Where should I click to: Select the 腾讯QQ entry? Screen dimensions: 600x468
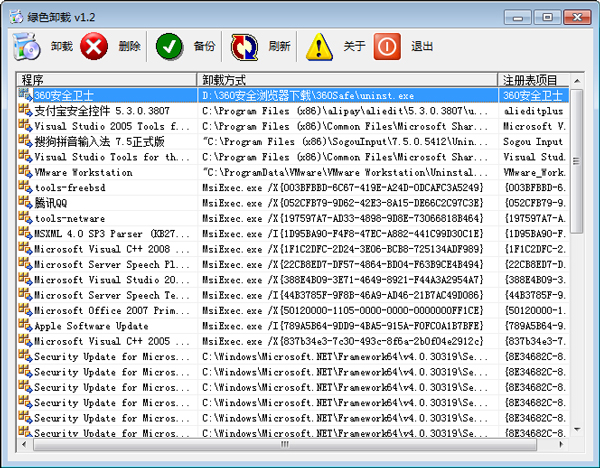pyautogui.click(x=51, y=203)
